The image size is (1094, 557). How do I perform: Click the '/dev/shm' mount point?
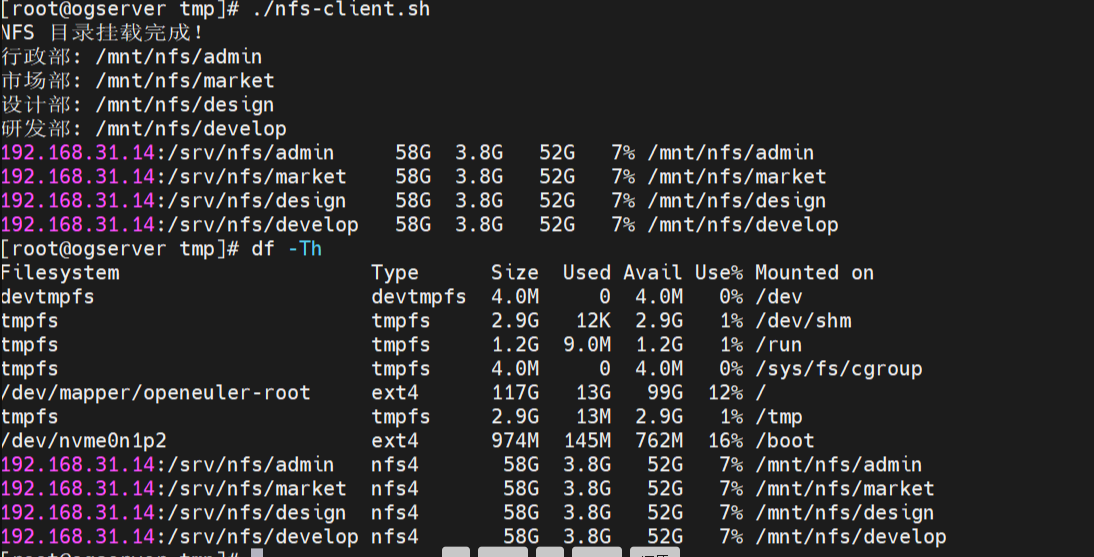click(803, 320)
